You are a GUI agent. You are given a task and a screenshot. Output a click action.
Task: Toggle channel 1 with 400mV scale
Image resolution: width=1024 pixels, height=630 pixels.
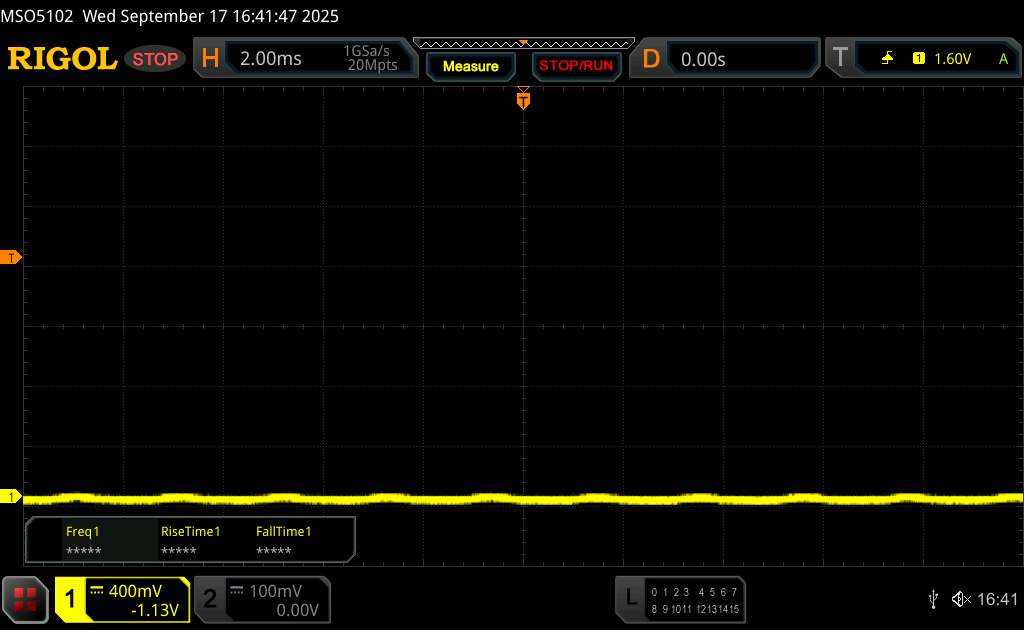click(122, 599)
